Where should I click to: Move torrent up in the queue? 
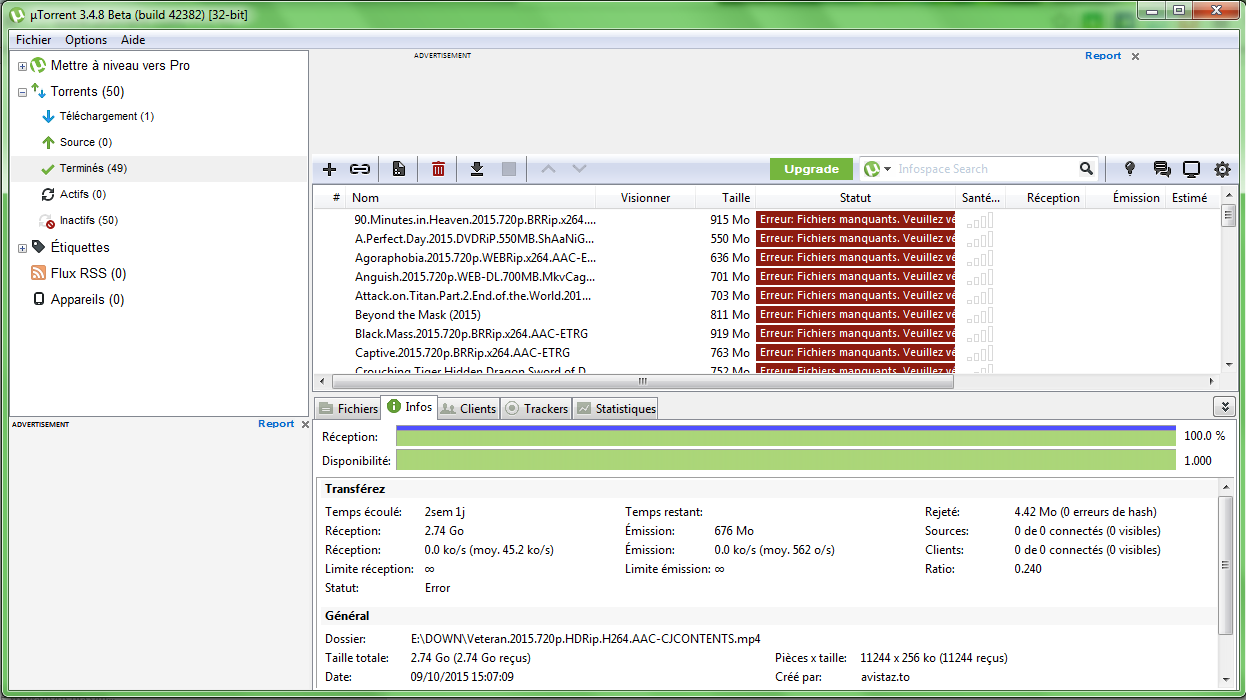point(547,169)
